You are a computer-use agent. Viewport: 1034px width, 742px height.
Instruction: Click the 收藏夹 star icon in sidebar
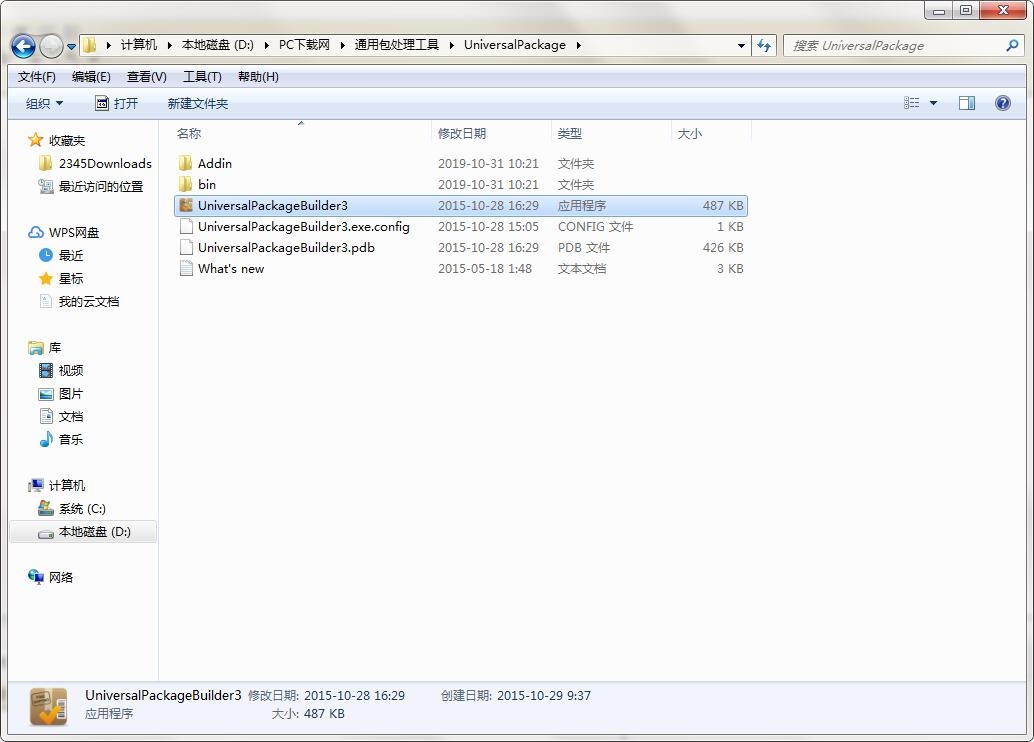[36, 140]
